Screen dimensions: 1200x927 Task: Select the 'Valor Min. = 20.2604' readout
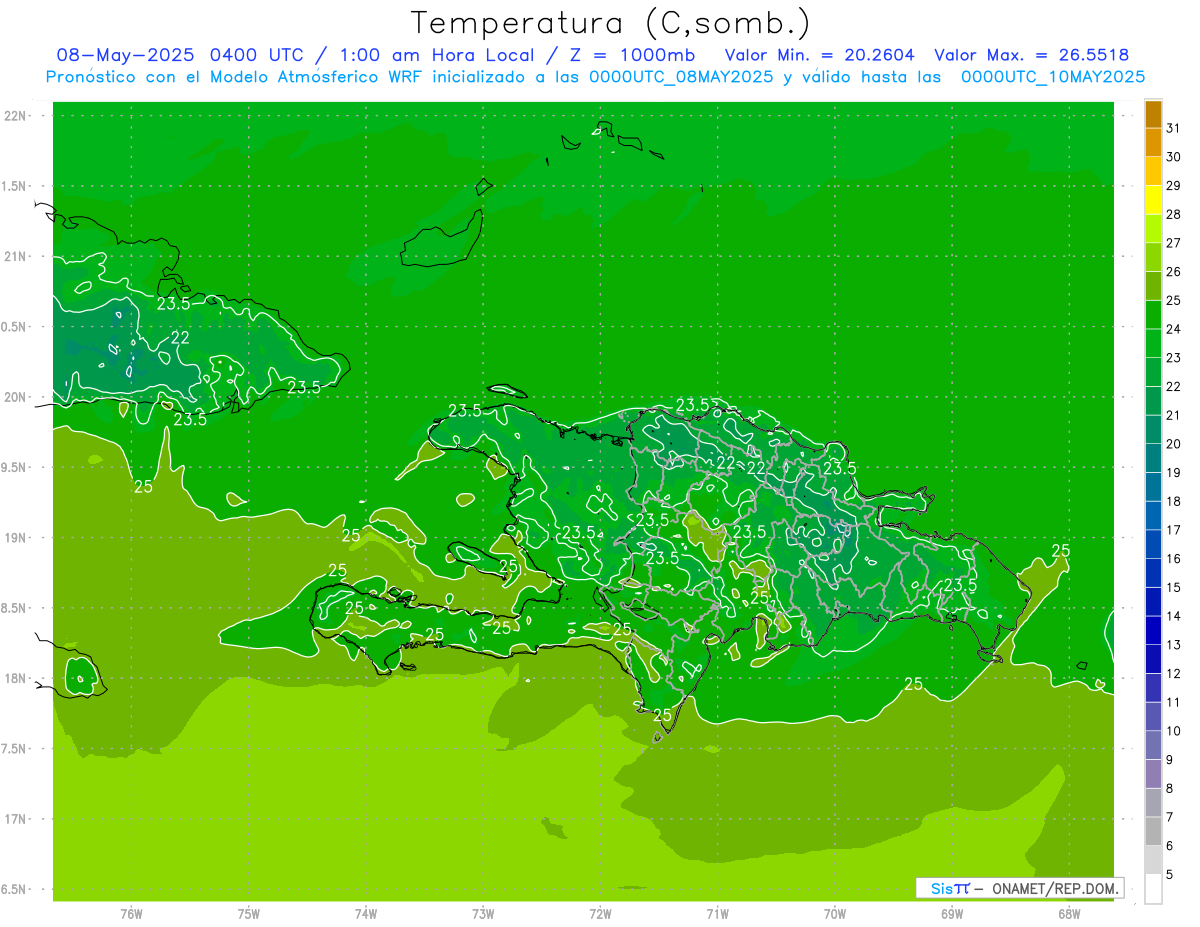(819, 55)
